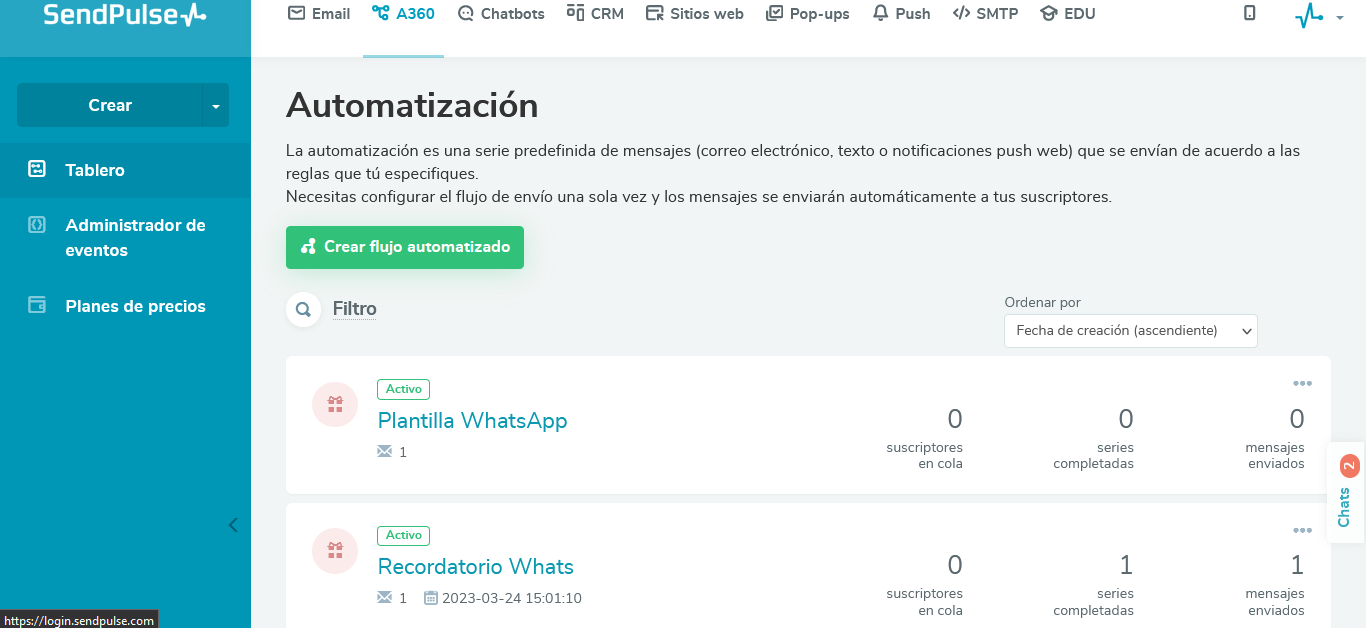Image resolution: width=1366 pixels, height=628 pixels.
Task: Open the Filtro search magnifier icon
Action: (303, 309)
